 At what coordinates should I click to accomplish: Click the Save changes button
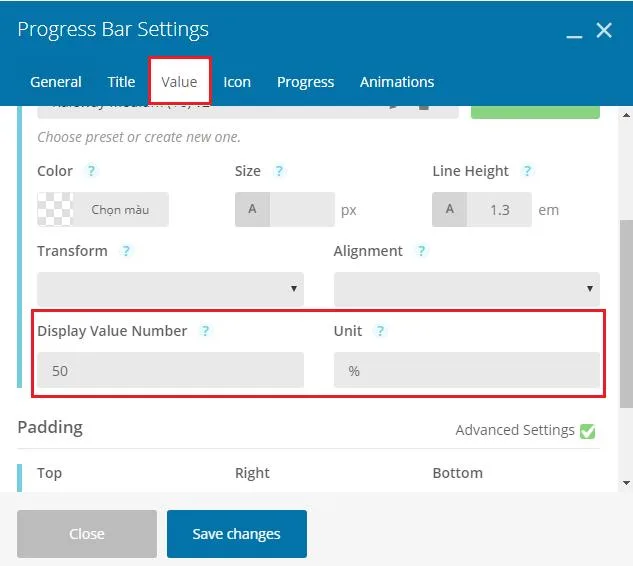(237, 534)
